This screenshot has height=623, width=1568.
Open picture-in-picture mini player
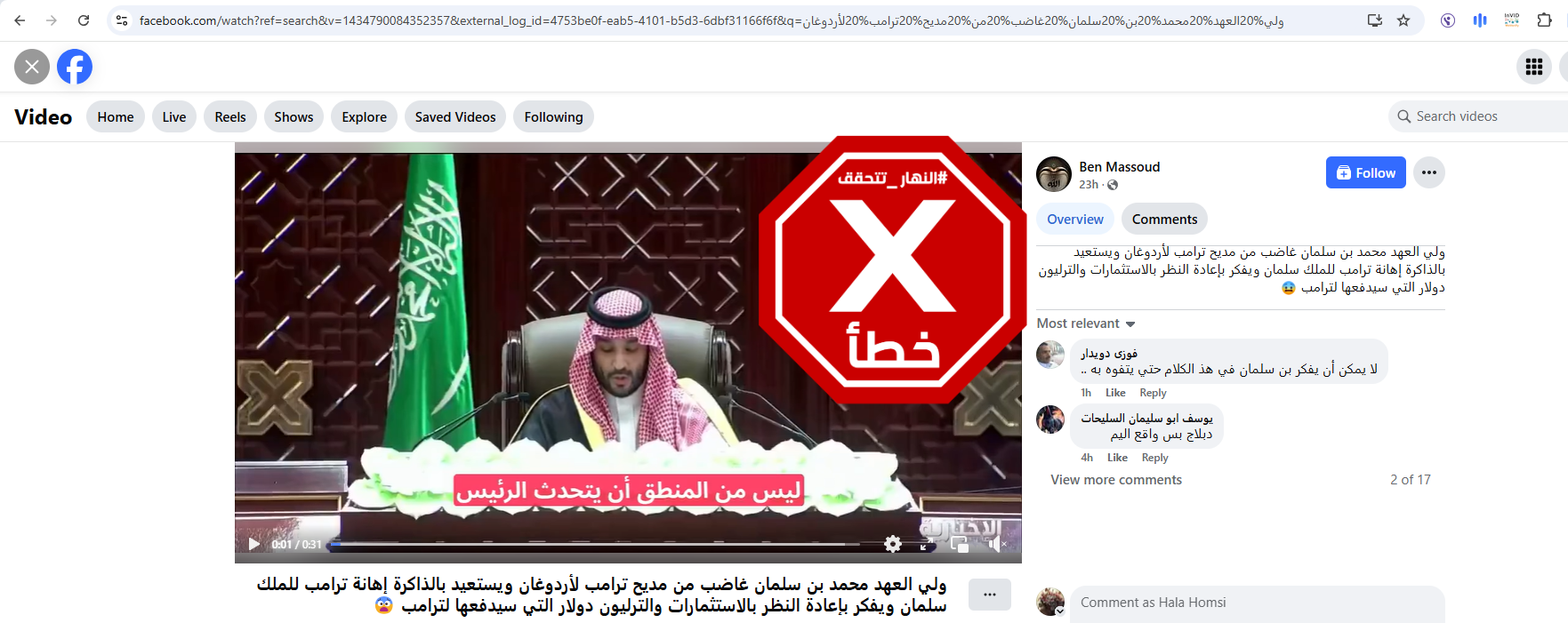click(x=960, y=544)
